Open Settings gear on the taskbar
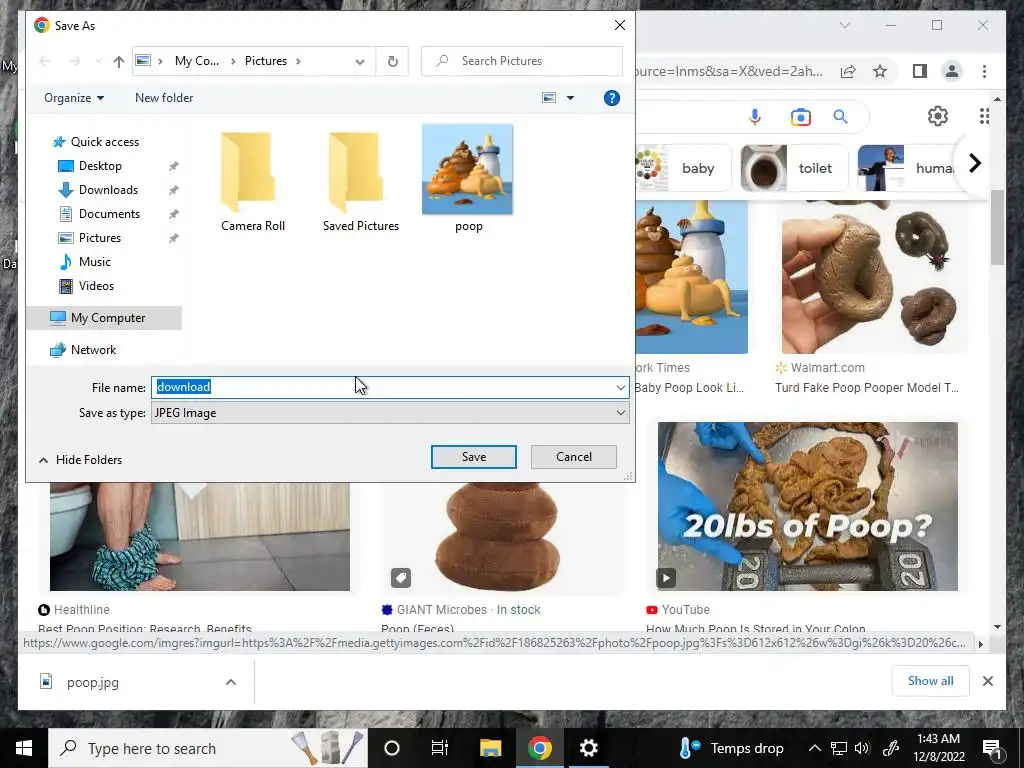 (588, 748)
